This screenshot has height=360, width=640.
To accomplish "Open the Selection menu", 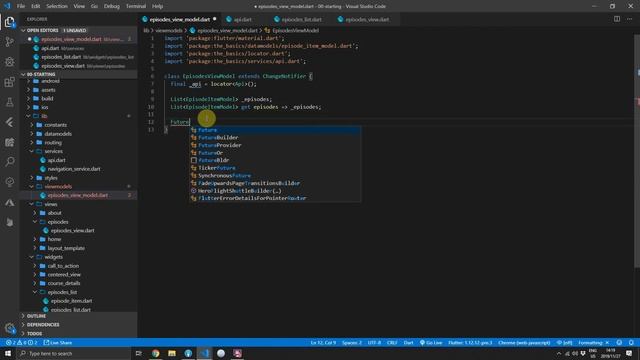I will [57, 6].
